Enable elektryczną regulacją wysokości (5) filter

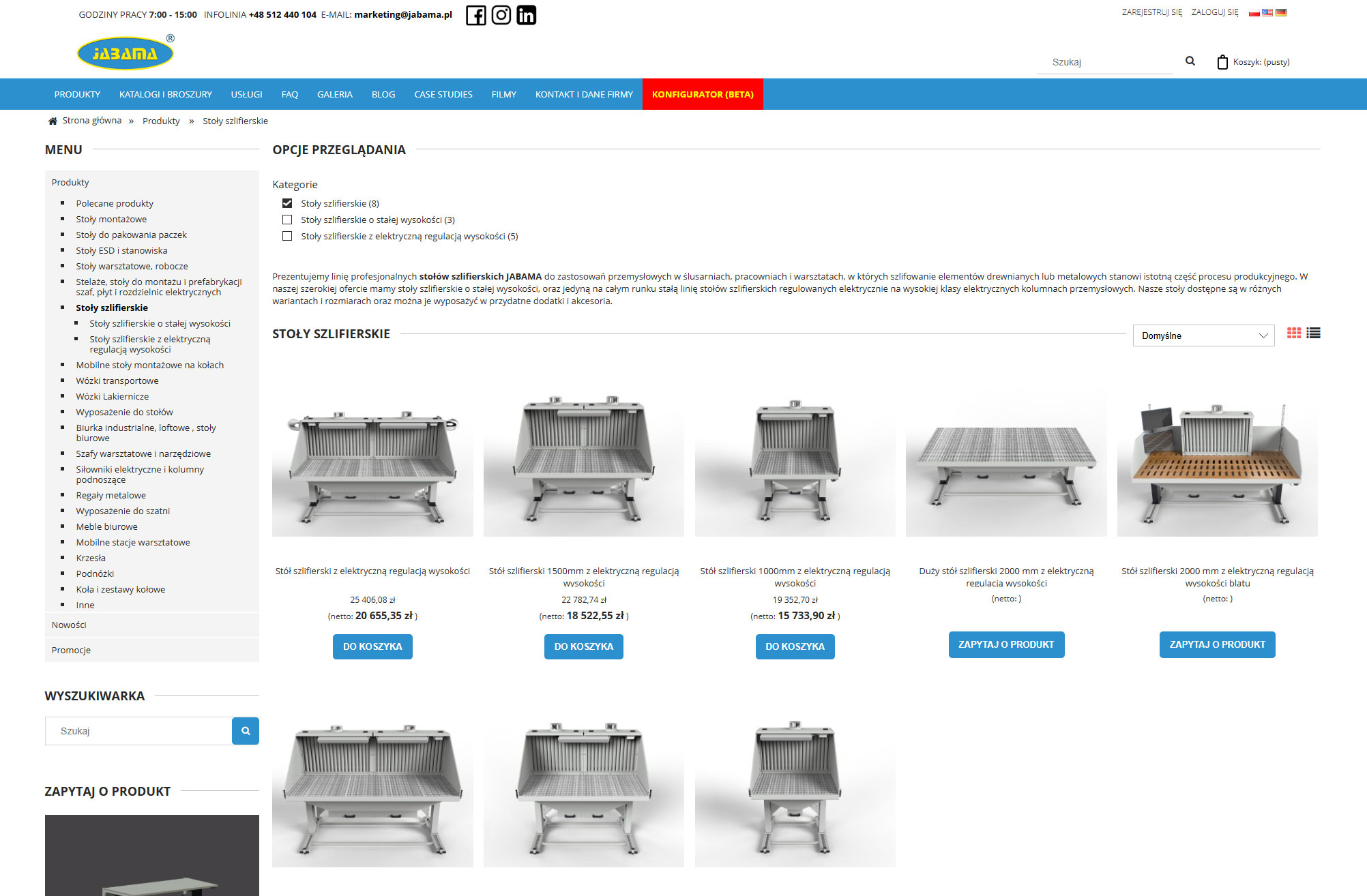(287, 236)
